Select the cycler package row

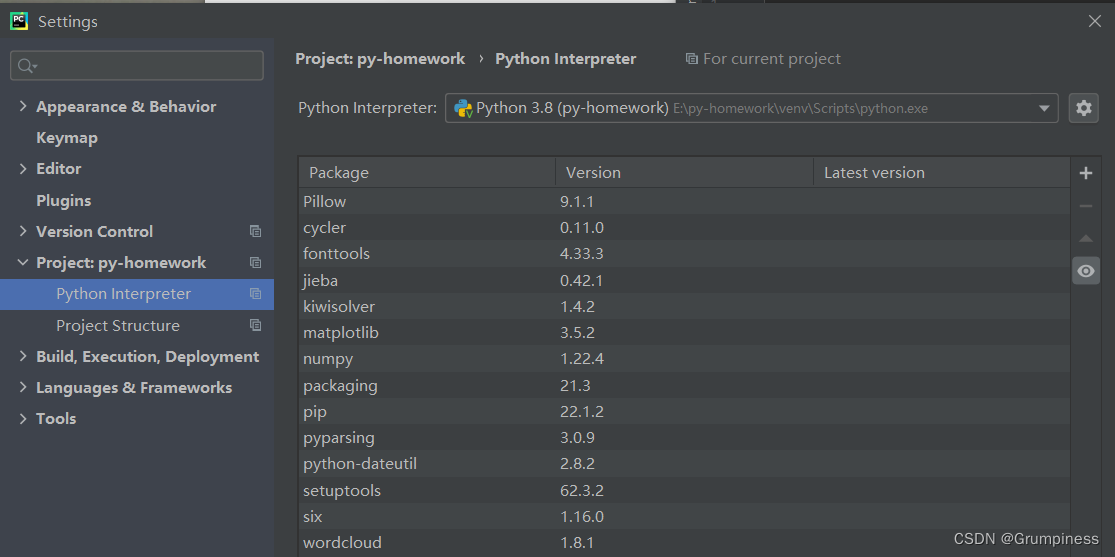tap(684, 228)
